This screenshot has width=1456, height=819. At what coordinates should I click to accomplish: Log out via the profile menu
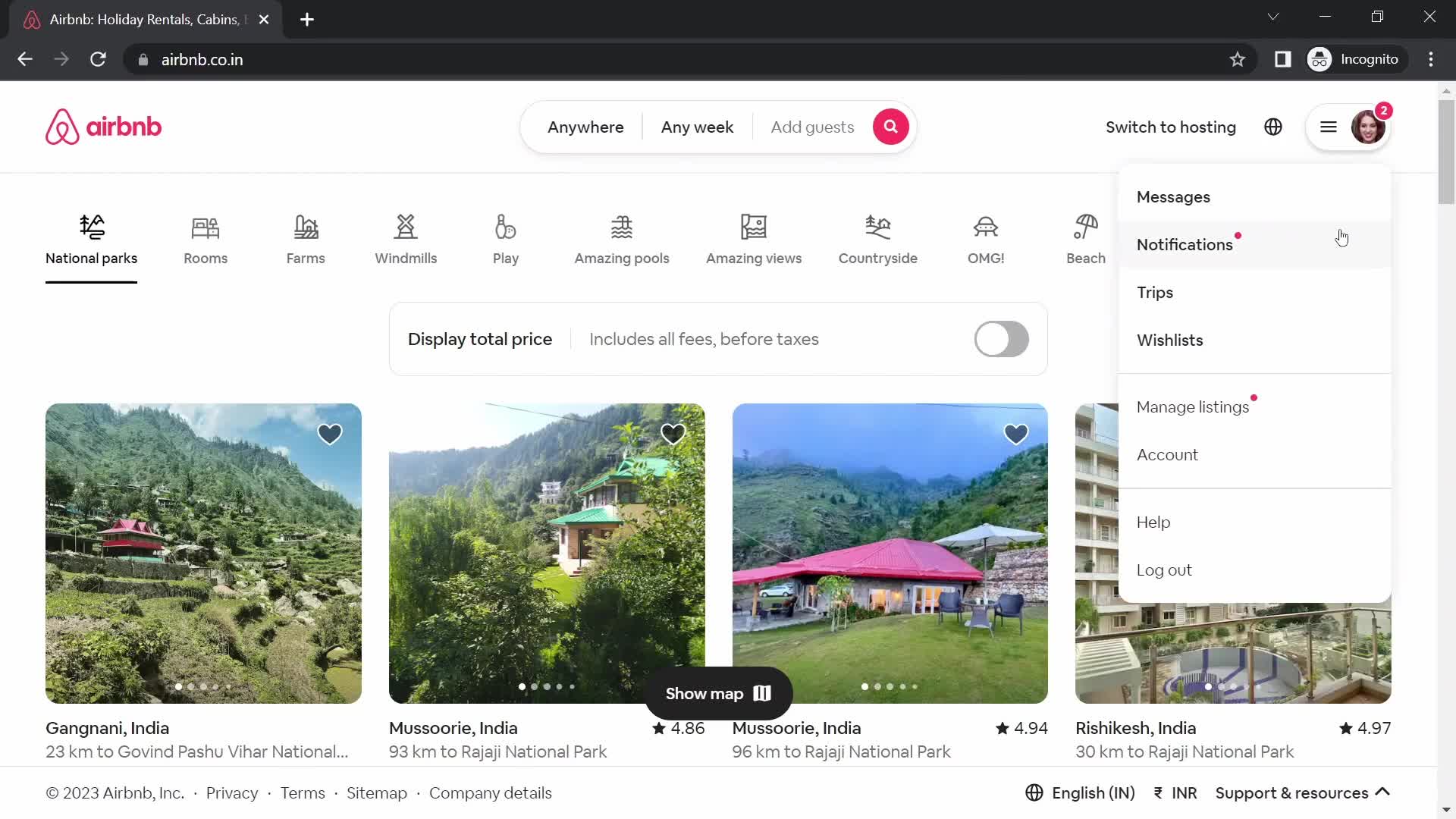coord(1164,570)
